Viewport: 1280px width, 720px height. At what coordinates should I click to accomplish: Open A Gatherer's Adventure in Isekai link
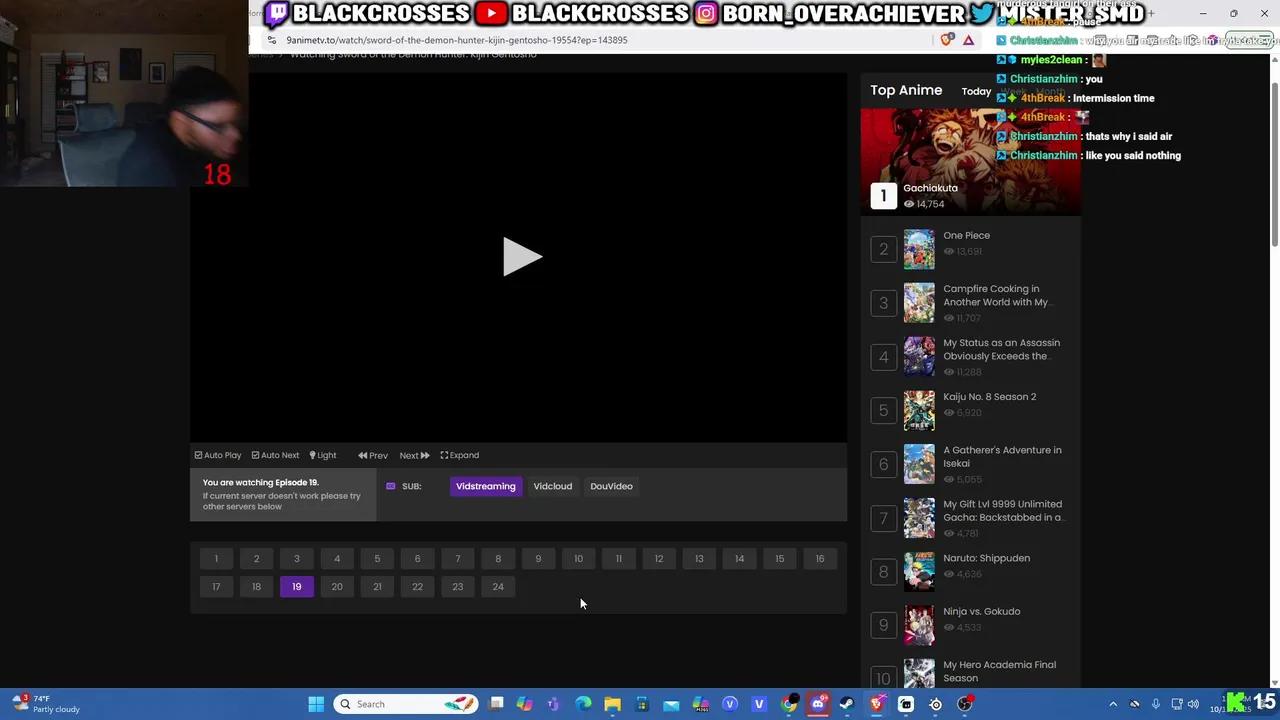tap(1002, 456)
